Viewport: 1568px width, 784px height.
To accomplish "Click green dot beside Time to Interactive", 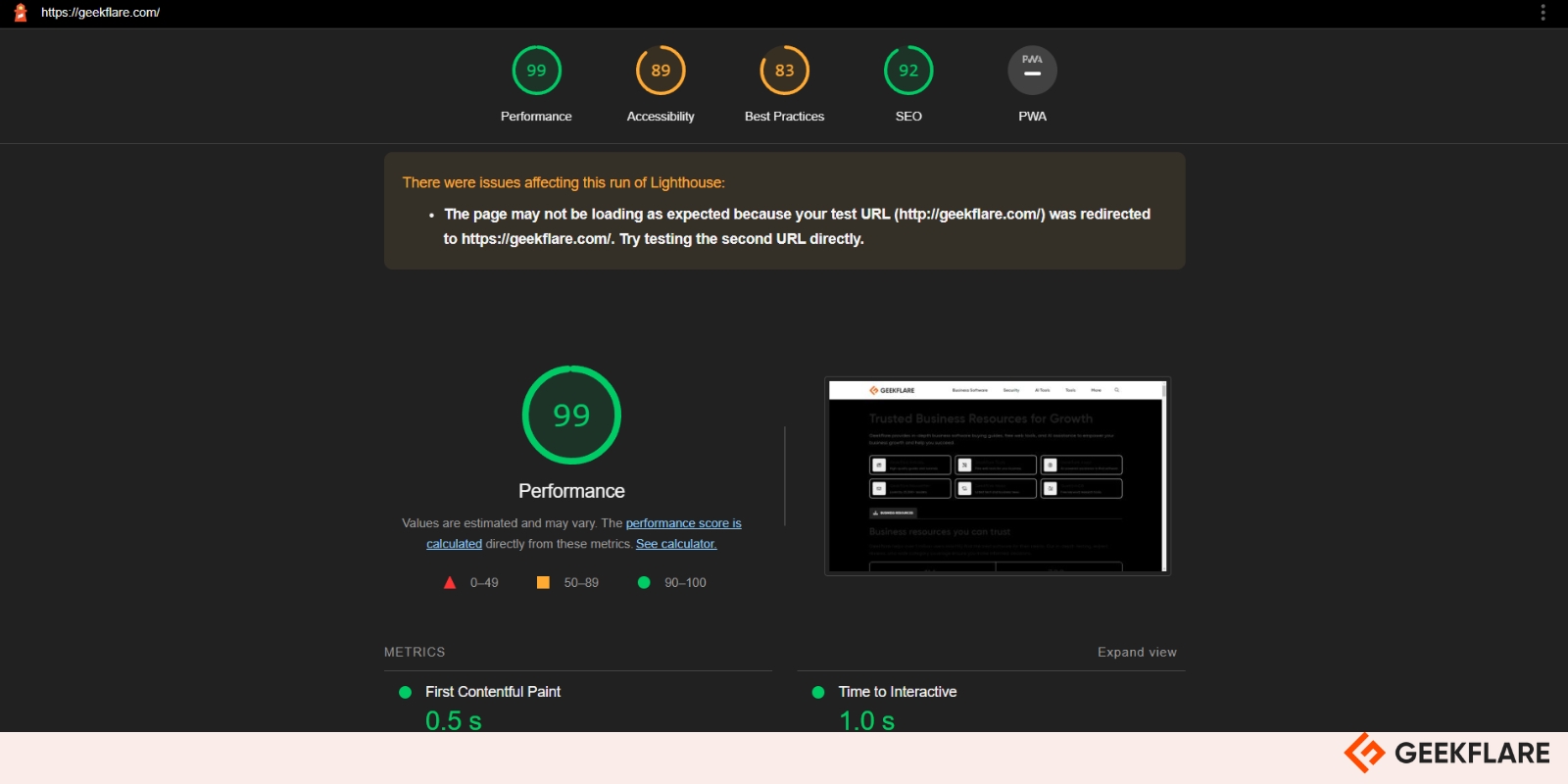I will pyautogui.click(x=818, y=692).
